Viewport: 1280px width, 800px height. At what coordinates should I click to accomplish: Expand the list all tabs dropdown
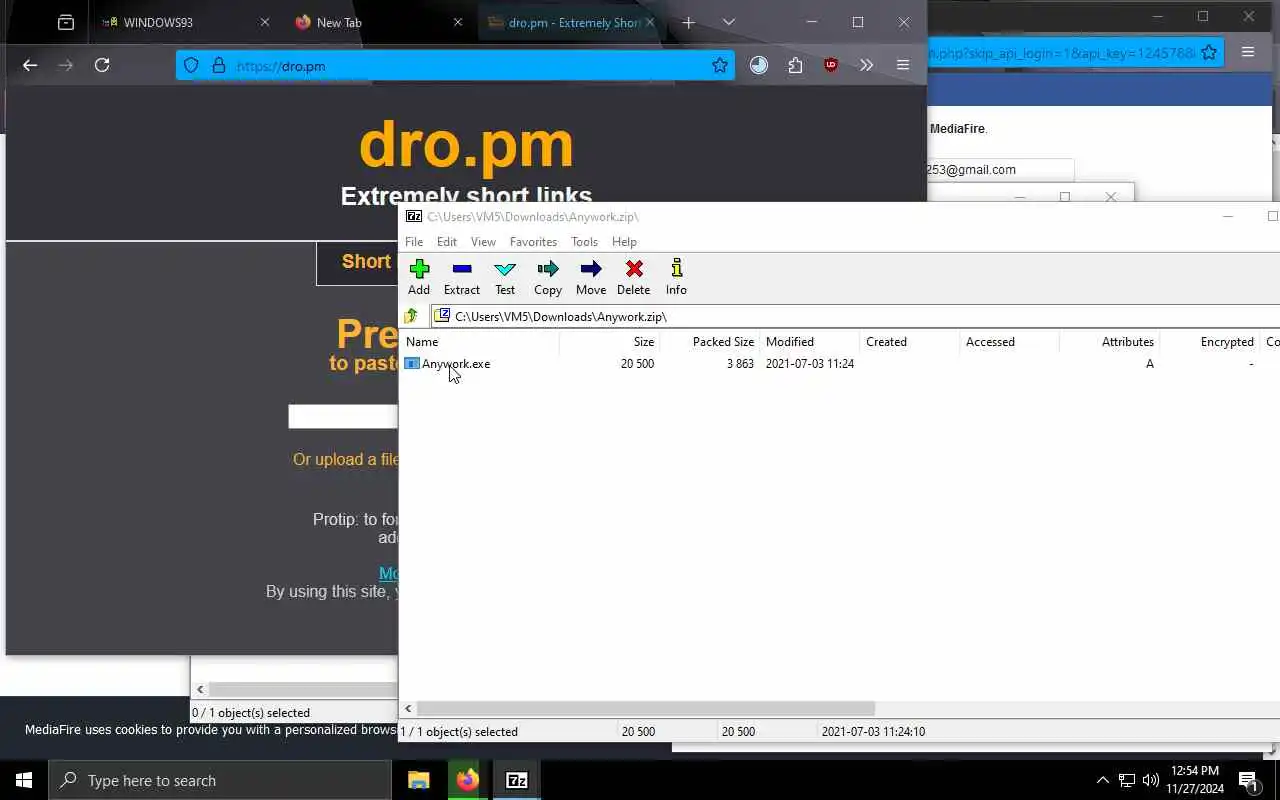click(729, 22)
